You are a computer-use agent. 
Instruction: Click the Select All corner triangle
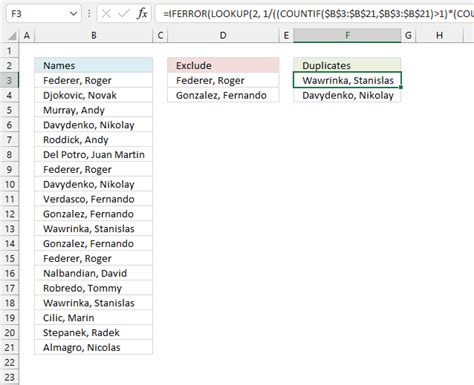point(12,36)
